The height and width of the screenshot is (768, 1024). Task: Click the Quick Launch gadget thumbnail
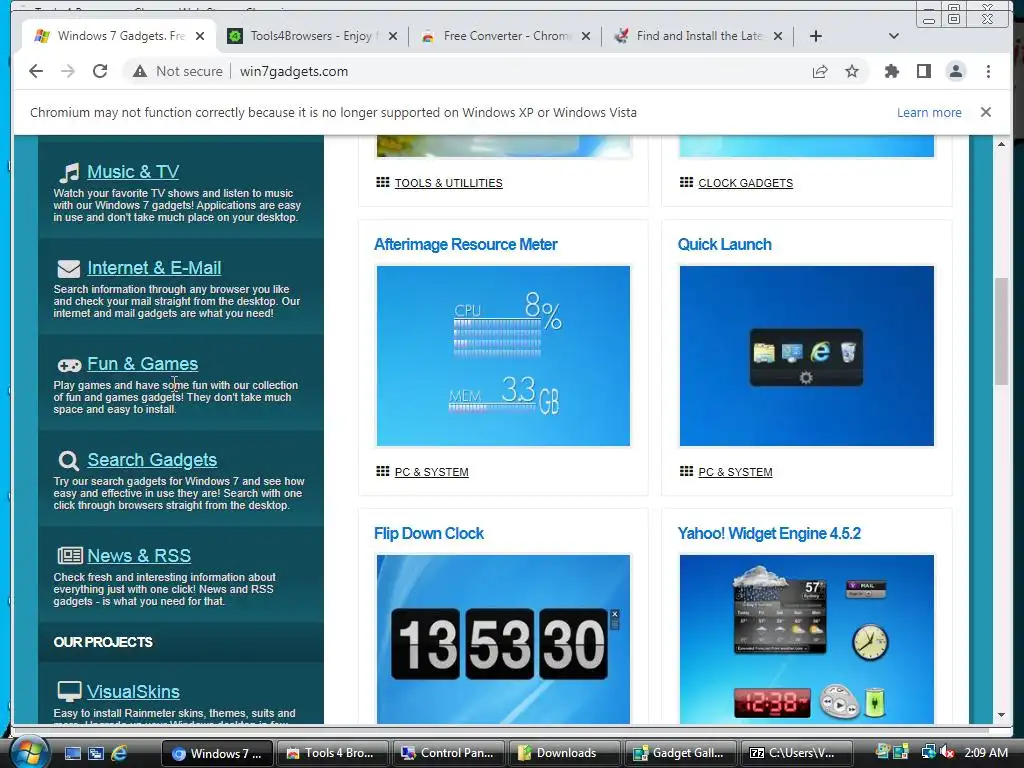click(x=807, y=356)
